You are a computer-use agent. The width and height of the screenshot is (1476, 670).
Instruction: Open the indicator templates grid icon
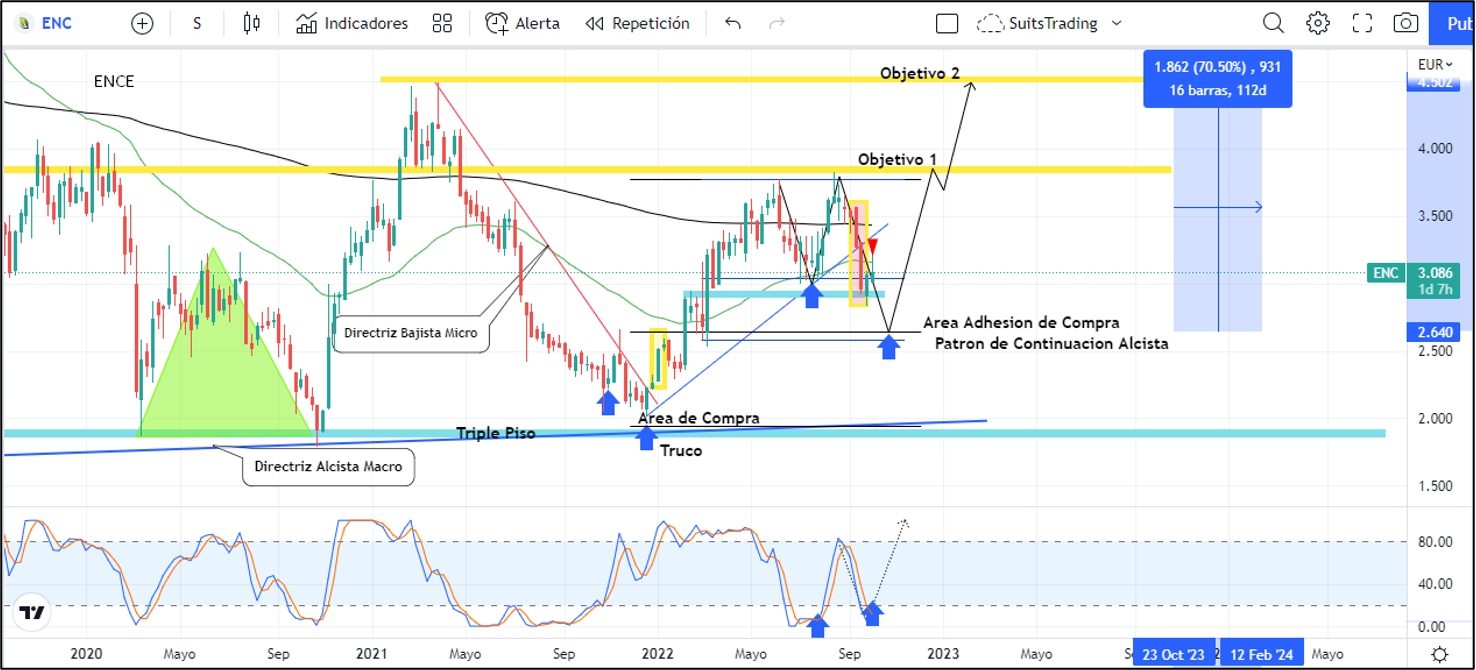[442, 23]
